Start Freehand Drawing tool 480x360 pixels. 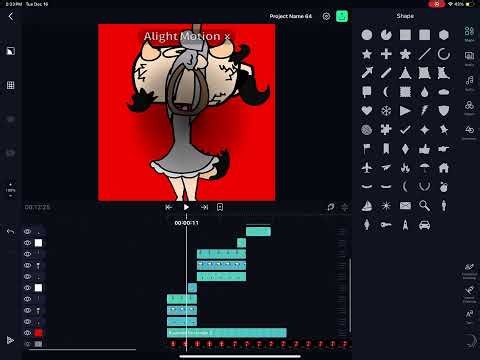pyautogui.click(x=469, y=271)
